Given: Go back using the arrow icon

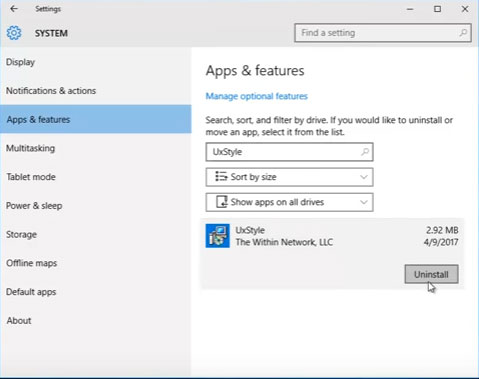Looking at the screenshot, I should tap(14, 9).
